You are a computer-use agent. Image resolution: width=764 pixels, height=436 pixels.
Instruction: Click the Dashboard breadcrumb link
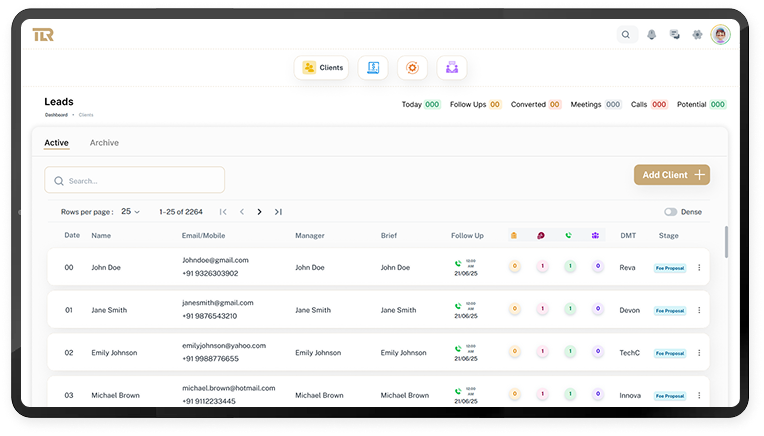click(57, 115)
